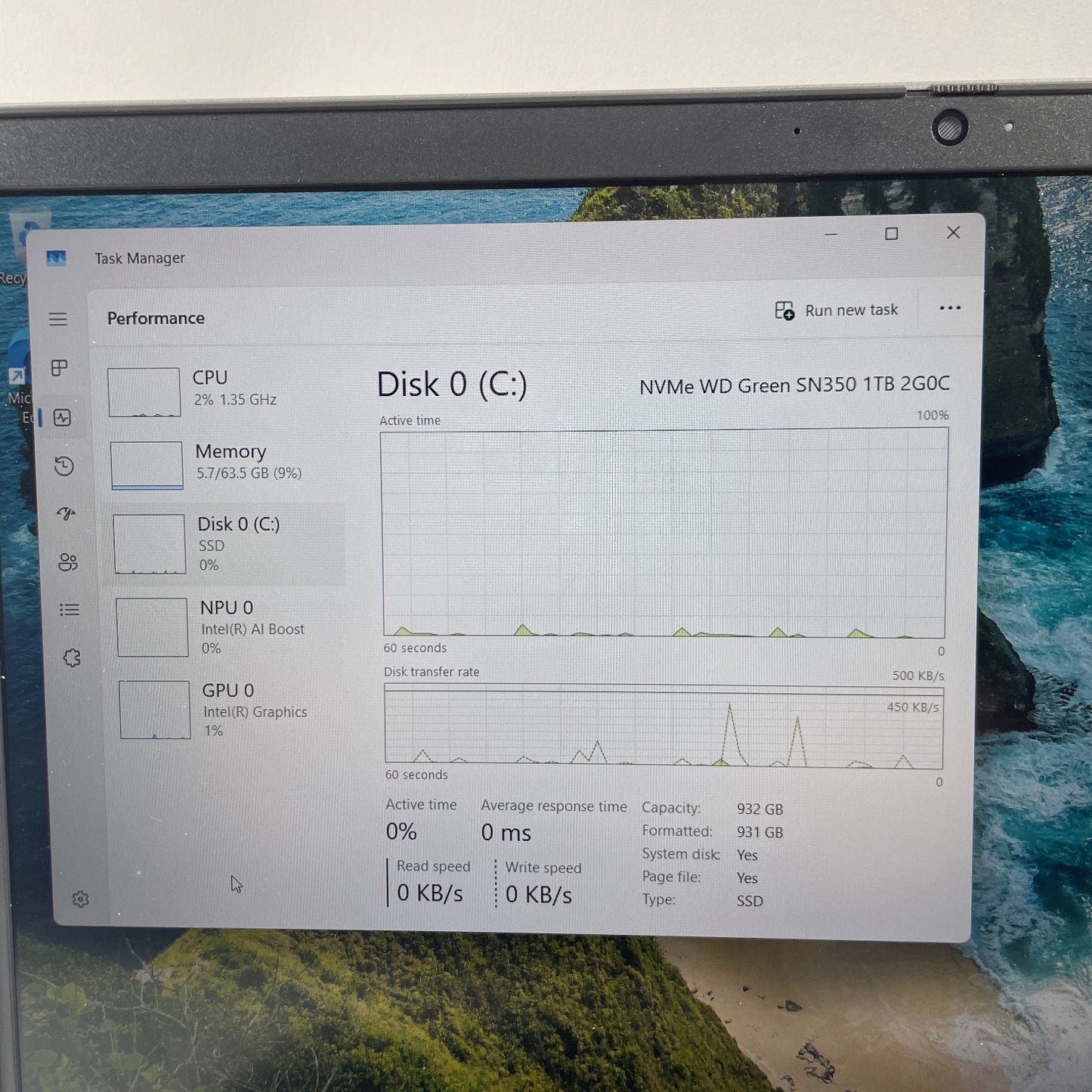The width and height of the screenshot is (1092, 1092).
Task: Open the Users view icon
Action: [67, 562]
